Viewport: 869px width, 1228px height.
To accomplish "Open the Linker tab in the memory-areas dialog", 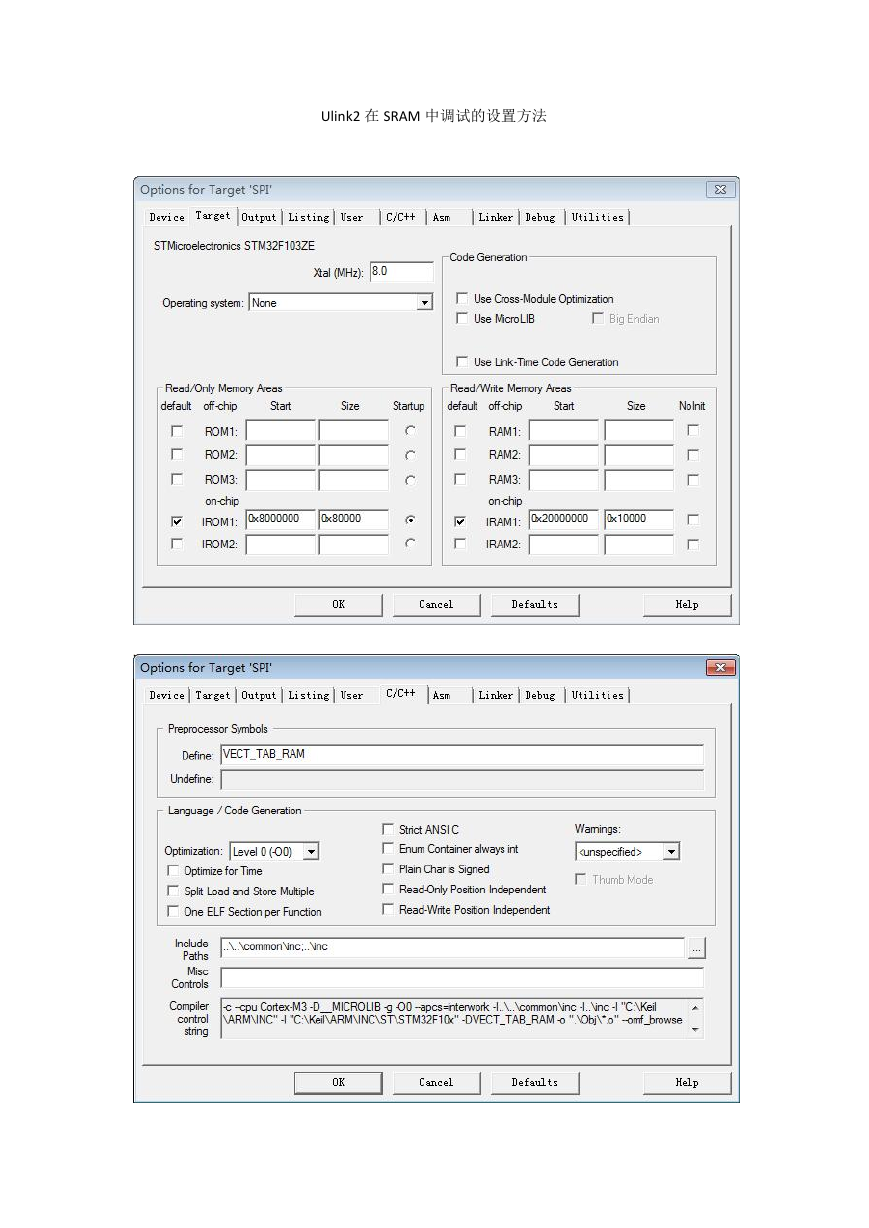I will point(495,217).
